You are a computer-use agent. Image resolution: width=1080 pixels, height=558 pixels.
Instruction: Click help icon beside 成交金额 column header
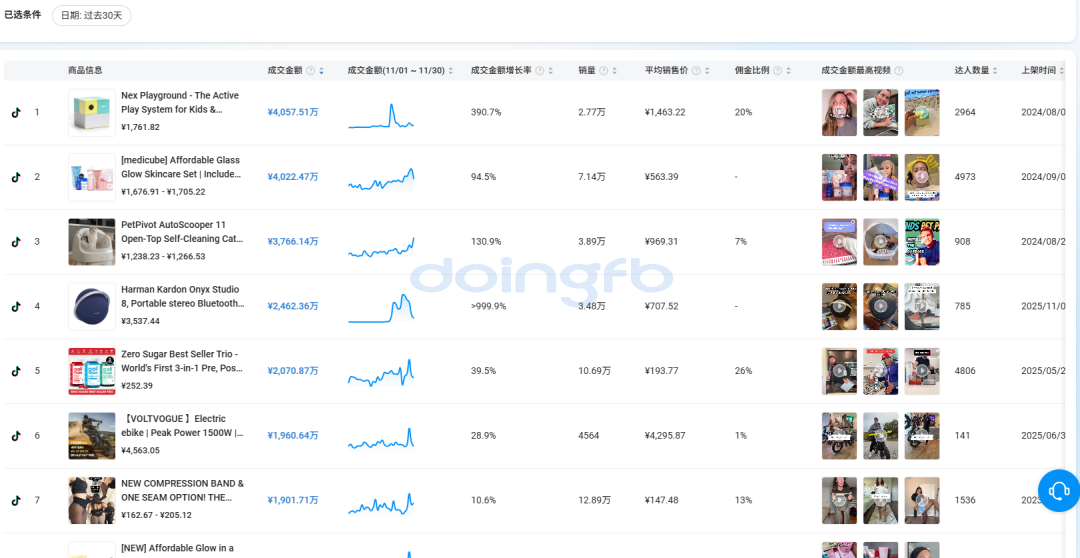point(310,71)
